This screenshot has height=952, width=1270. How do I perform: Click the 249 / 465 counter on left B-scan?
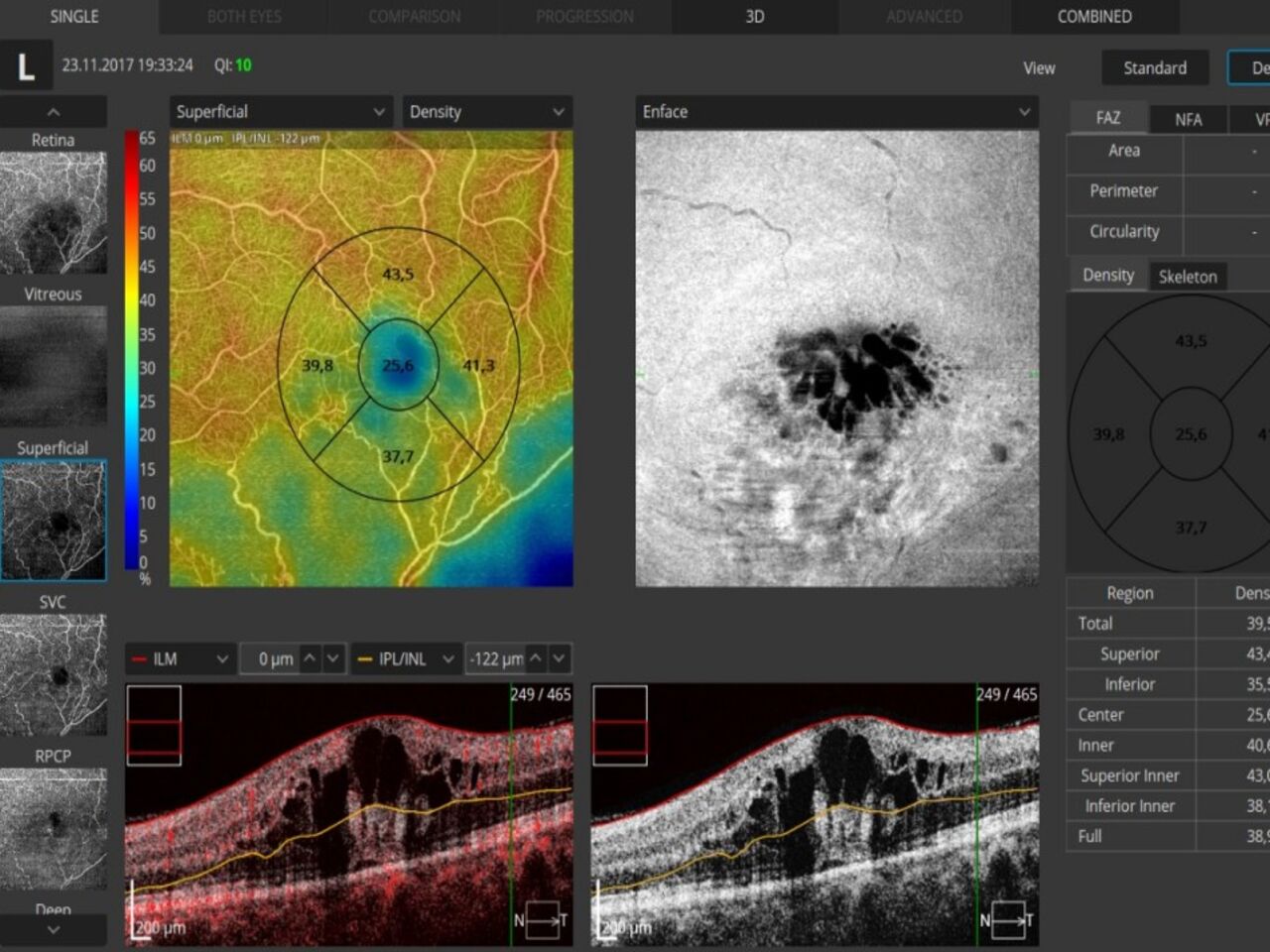tap(541, 694)
